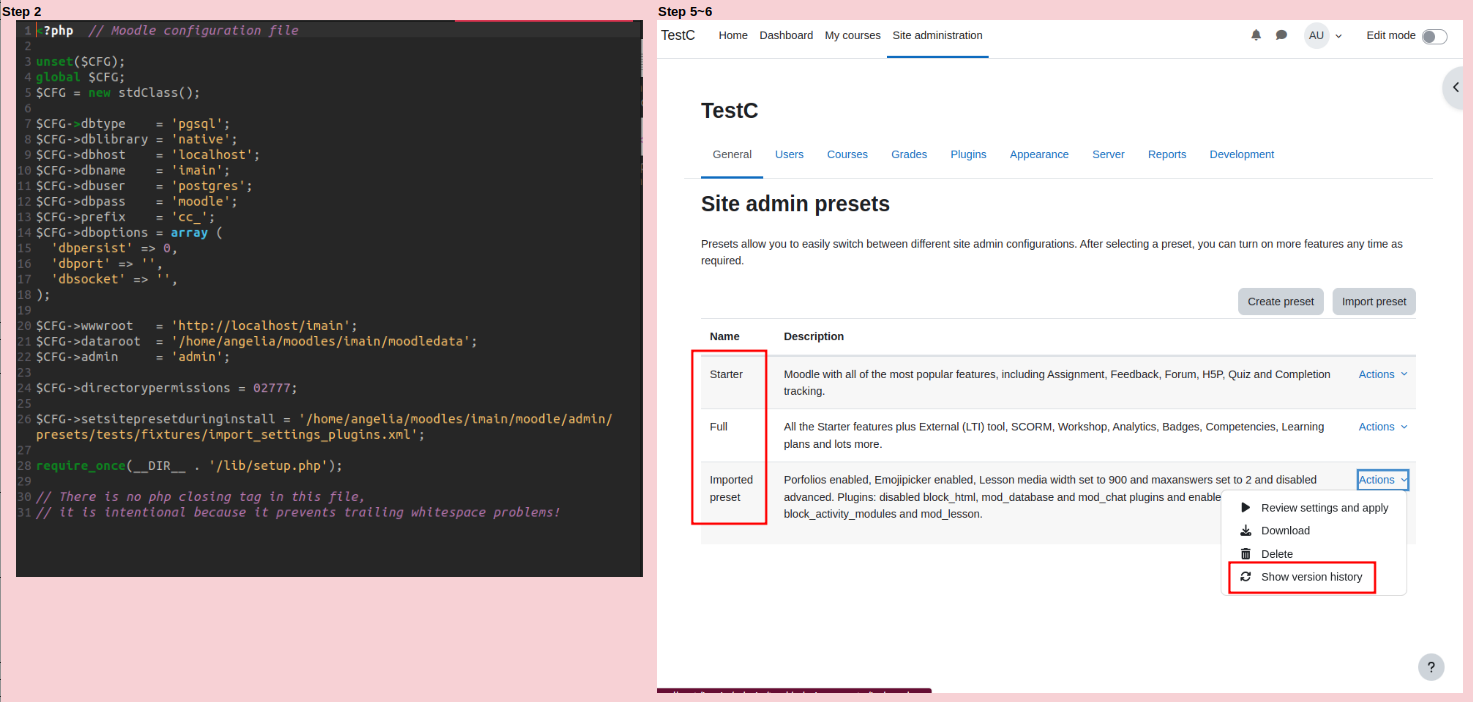Open Actions dropdown for Full preset
Viewport: 1473px width, 702px height.
coord(1383,427)
